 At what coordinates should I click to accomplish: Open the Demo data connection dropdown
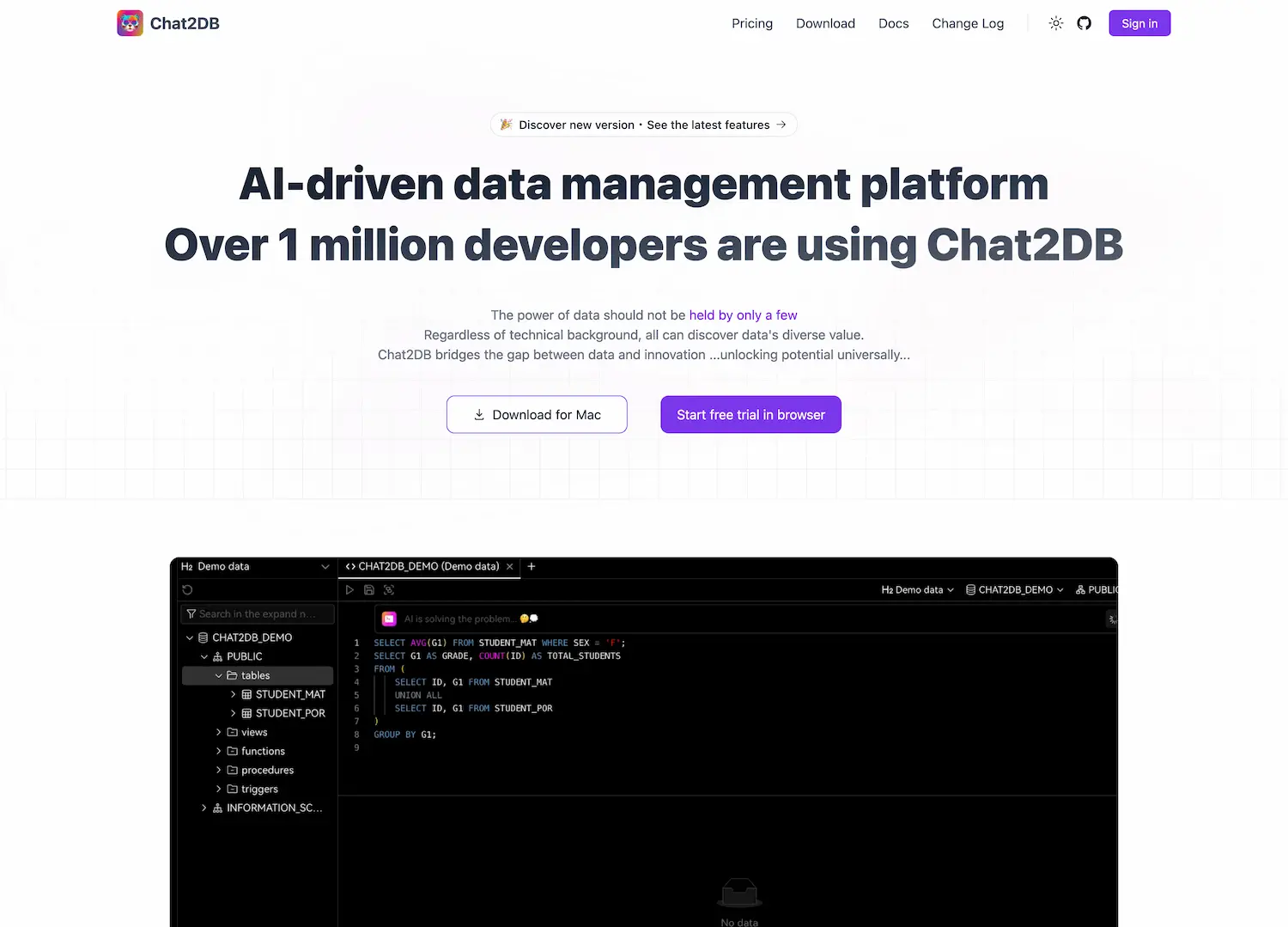[254, 566]
